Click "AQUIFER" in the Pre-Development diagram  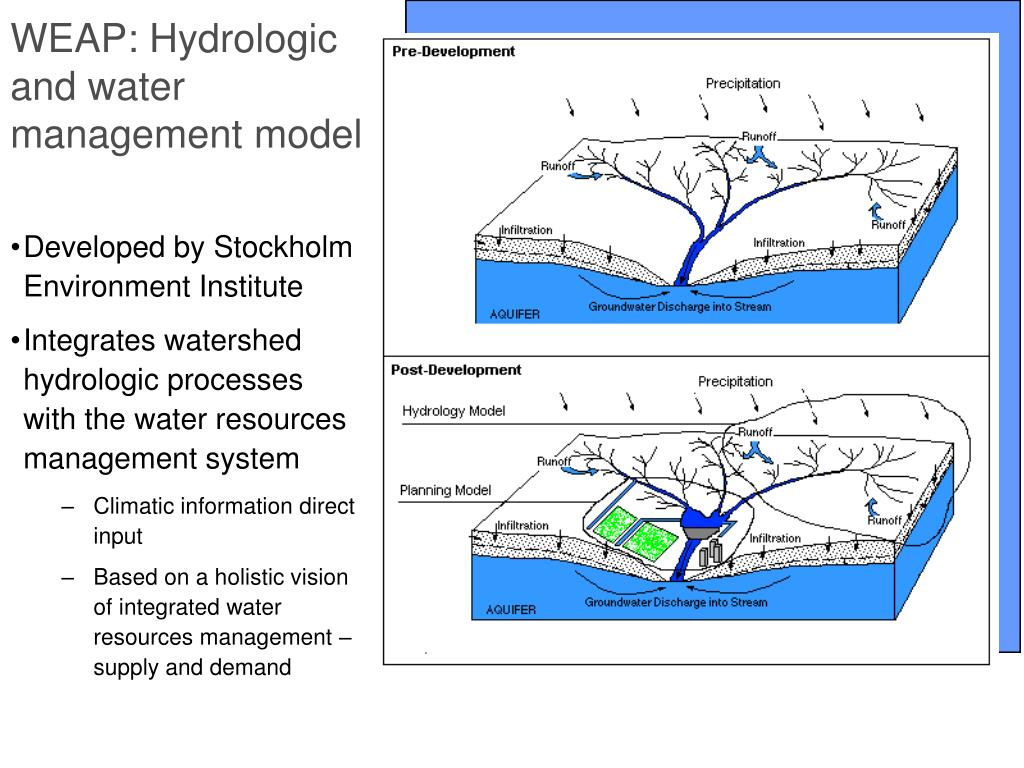click(x=515, y=314)
